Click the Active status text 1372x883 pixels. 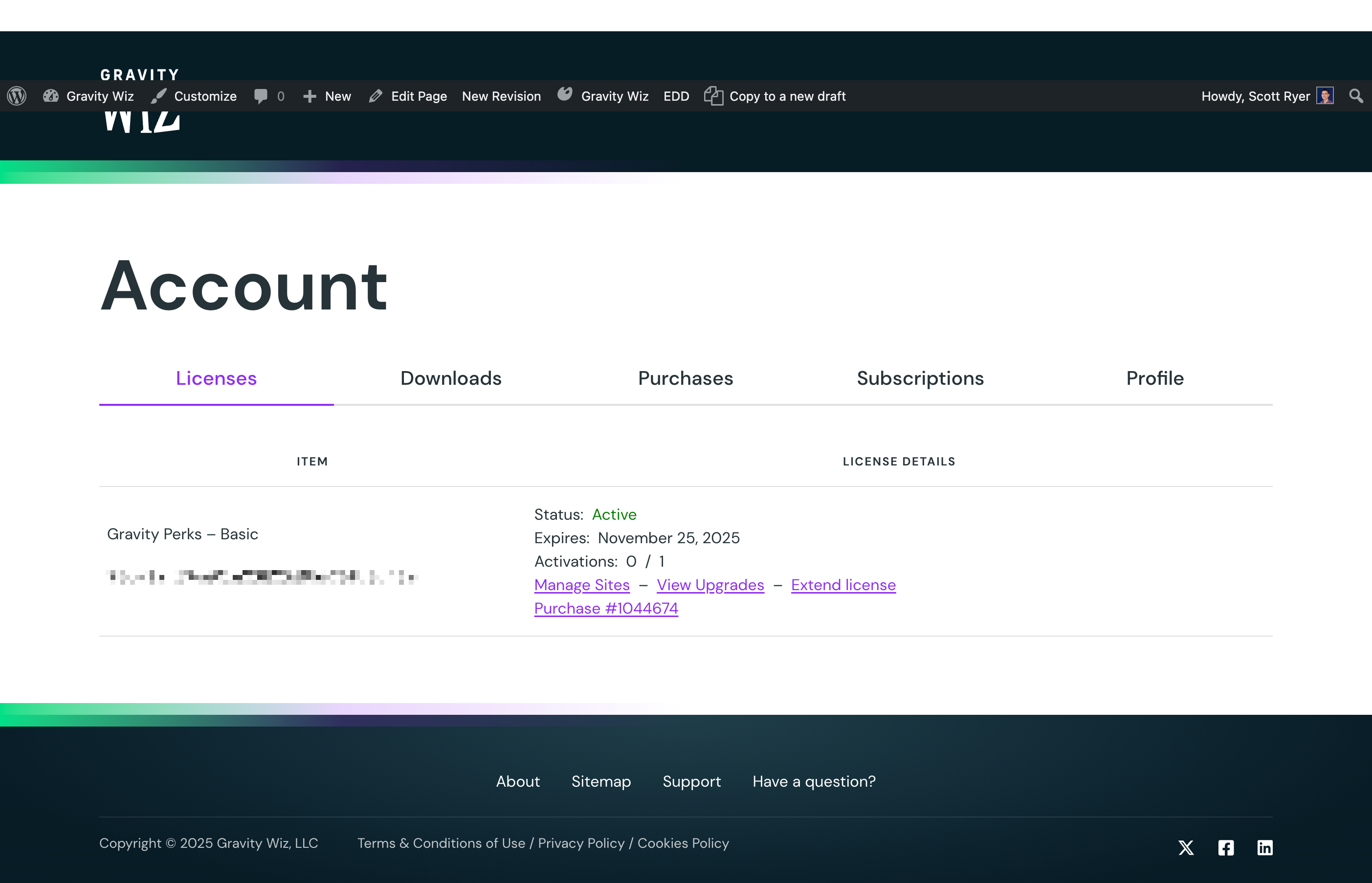tap(614, 515)
